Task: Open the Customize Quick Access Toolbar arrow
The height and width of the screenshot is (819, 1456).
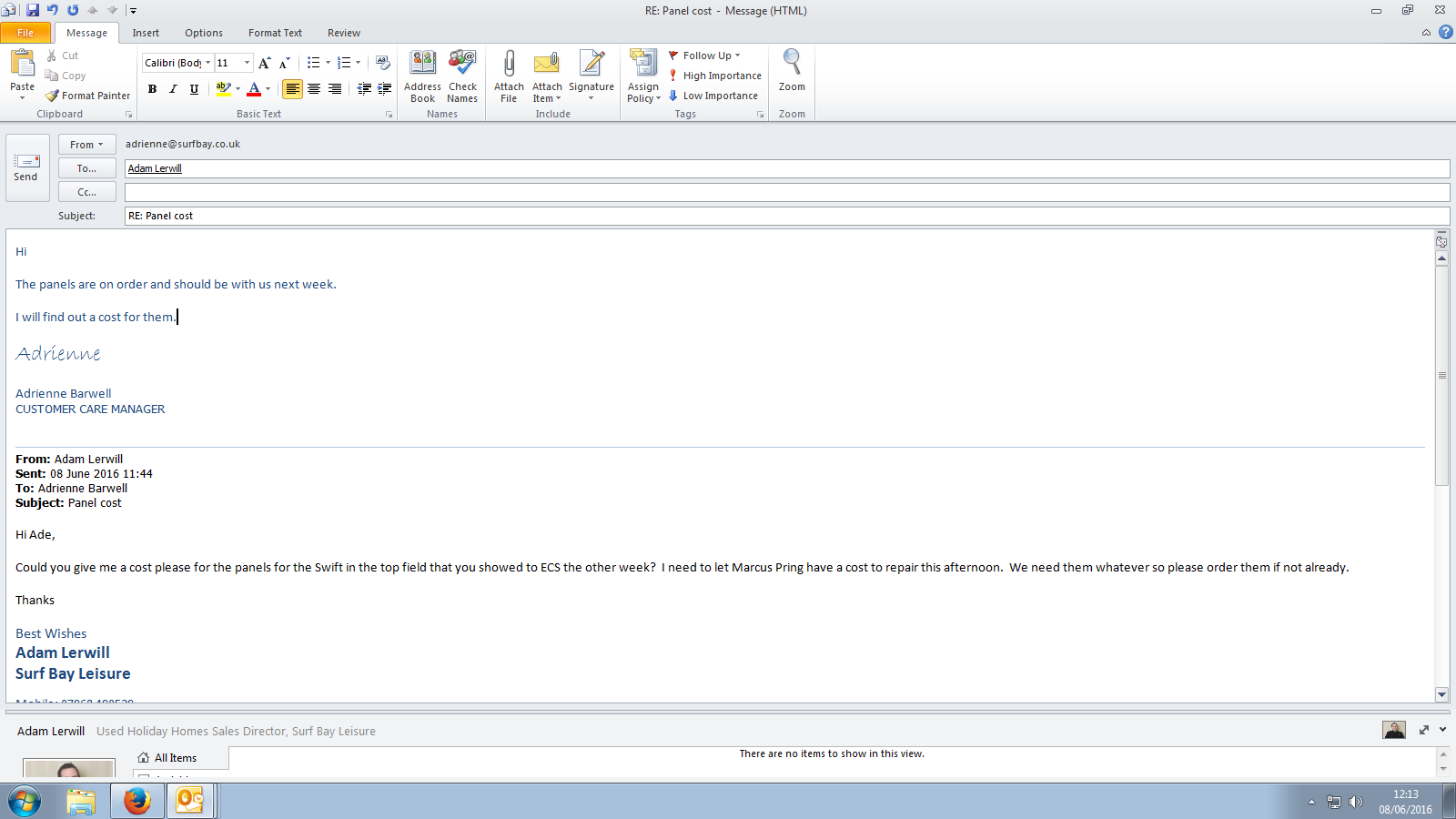Action: (x=133, y=11)
